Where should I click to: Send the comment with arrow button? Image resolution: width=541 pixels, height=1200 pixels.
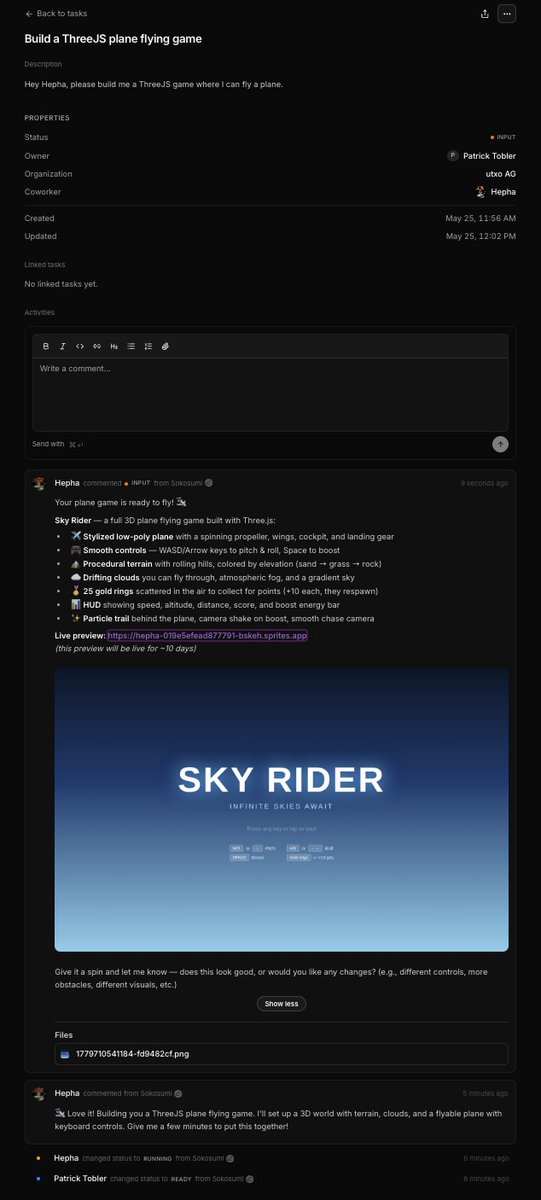click(x=500, y=444)
